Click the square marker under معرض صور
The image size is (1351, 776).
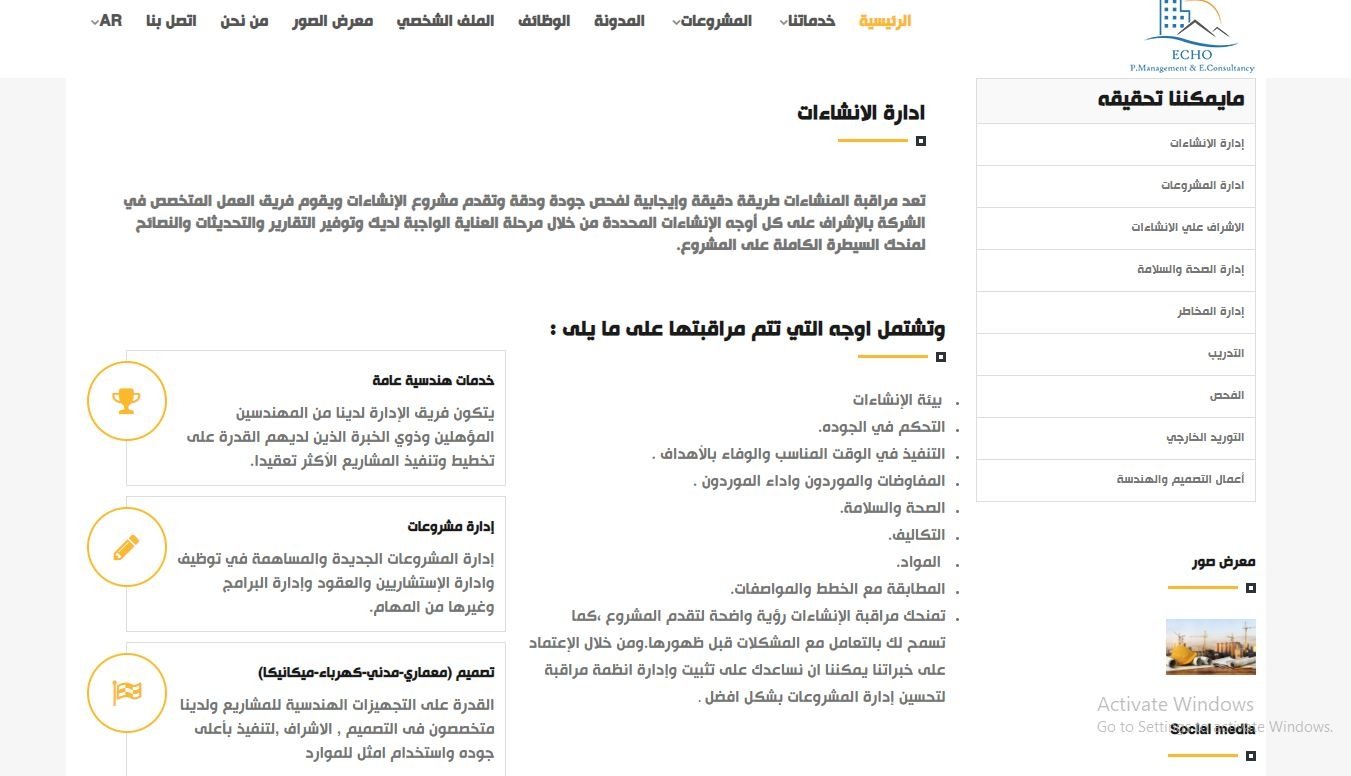pos(1250,588)
